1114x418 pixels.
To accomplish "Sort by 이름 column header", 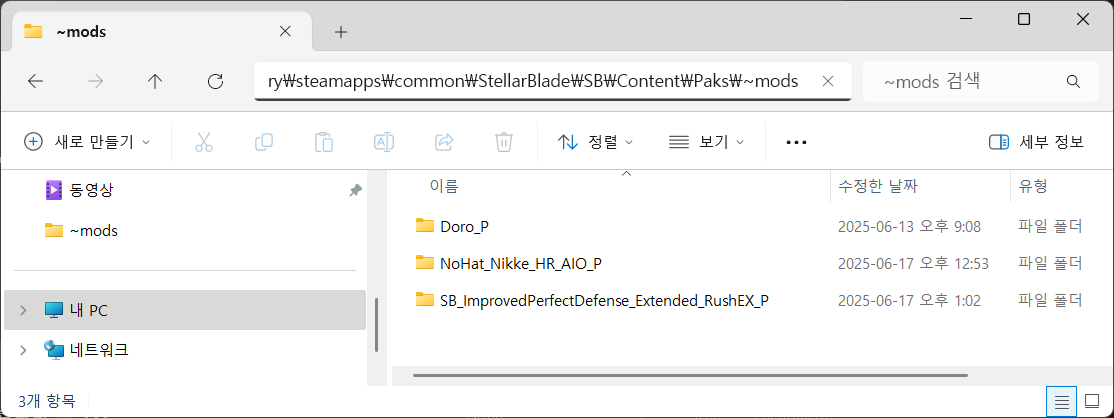I will (x=444, y=187).
